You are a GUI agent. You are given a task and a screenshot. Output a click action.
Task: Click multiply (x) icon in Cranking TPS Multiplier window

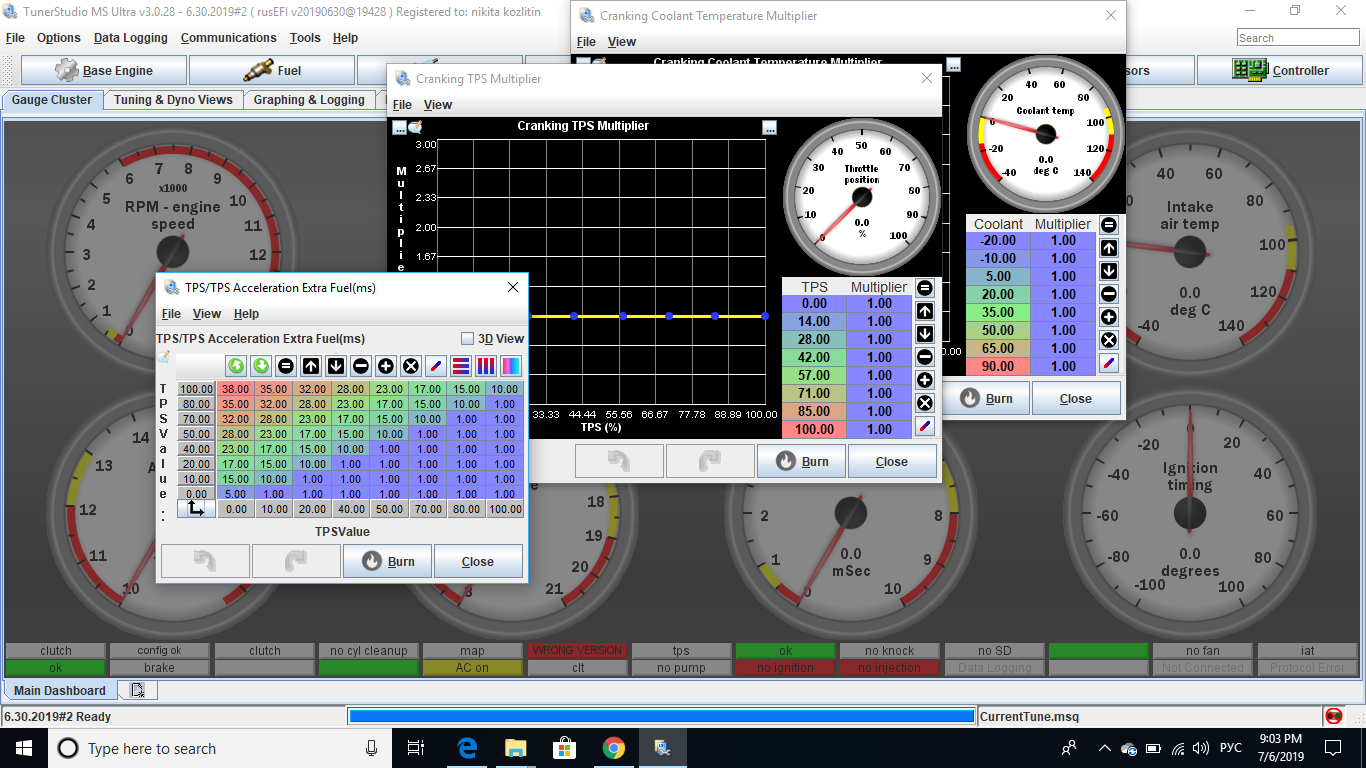925,403
